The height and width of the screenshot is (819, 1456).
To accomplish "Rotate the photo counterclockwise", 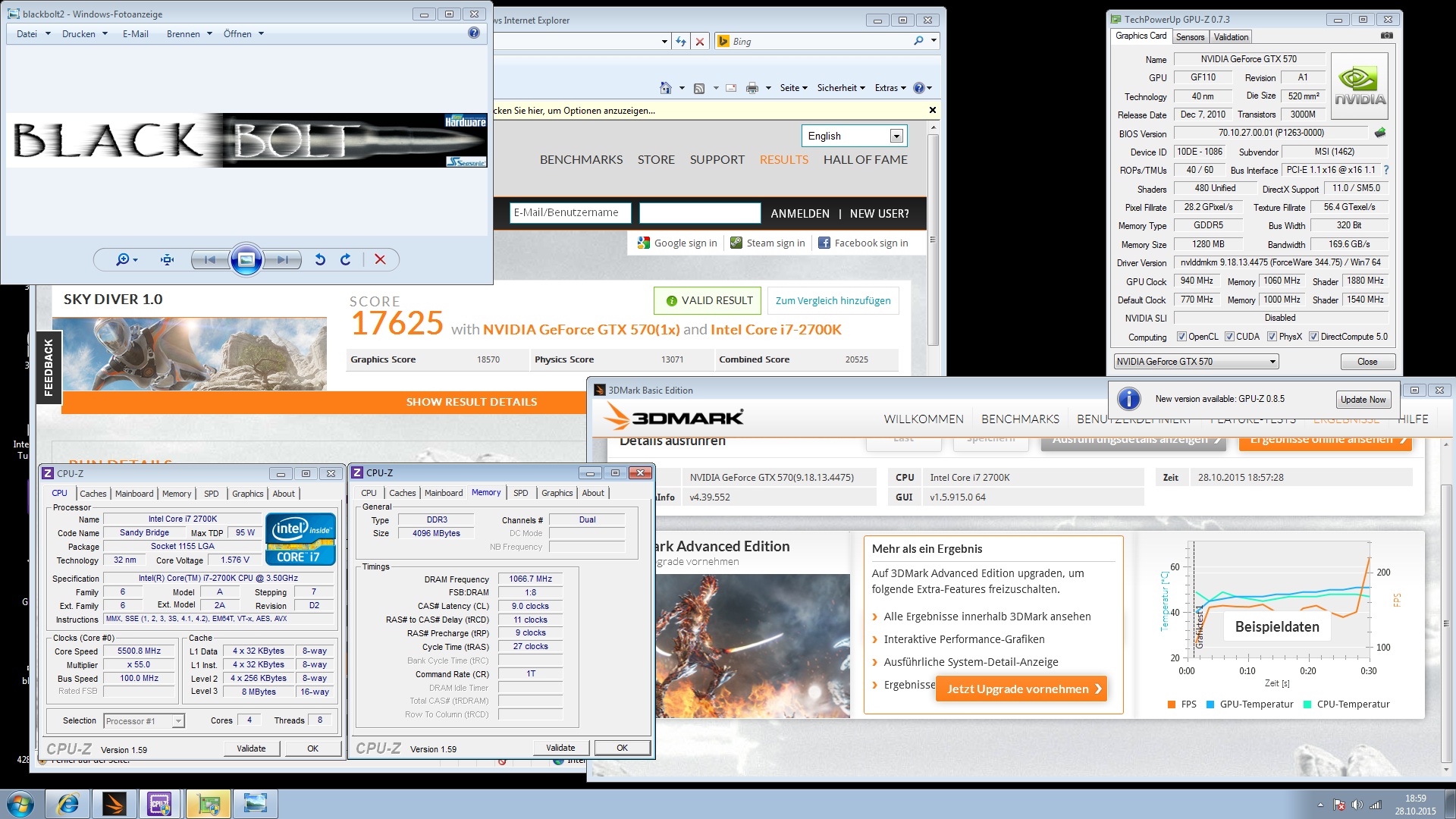I will (320, 260).
